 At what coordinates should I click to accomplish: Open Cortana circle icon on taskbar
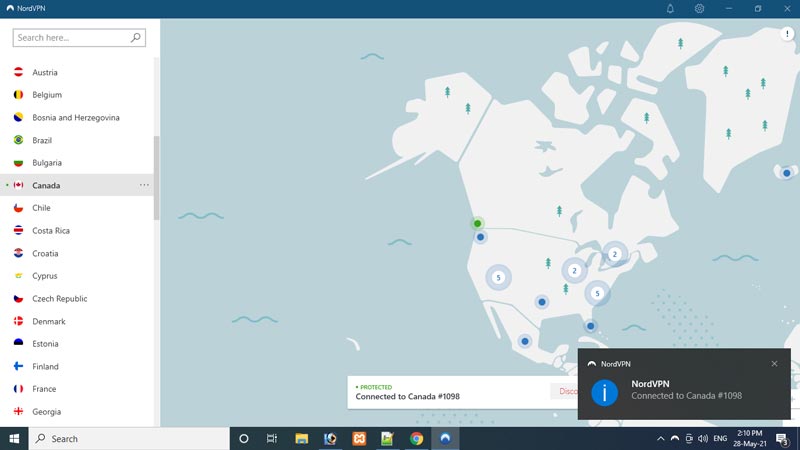(x=244, y=439)
